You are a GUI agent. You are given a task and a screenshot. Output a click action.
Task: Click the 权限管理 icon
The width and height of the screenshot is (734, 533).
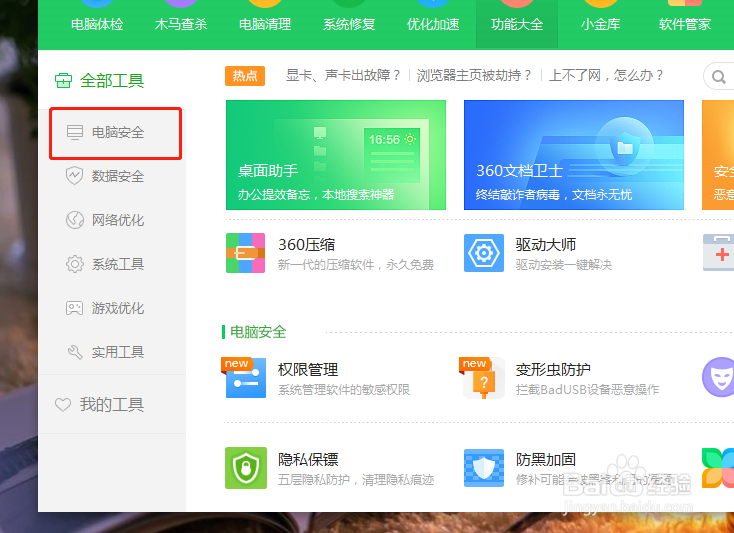(244, 377)
